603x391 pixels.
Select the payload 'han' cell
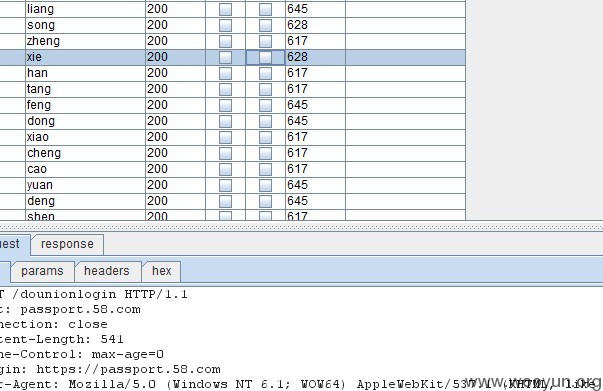point(85,73)
